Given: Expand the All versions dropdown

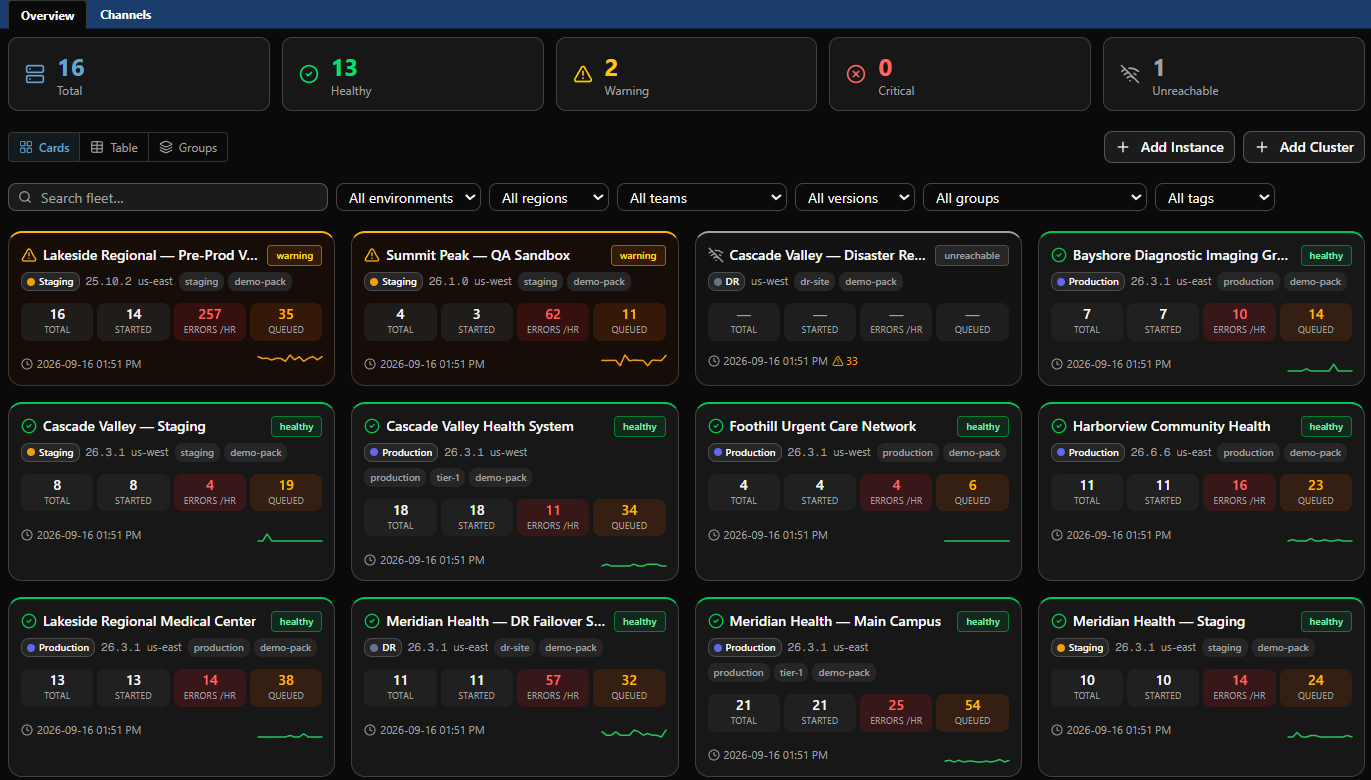Looking at the screenshot, I should click(855, 198).
